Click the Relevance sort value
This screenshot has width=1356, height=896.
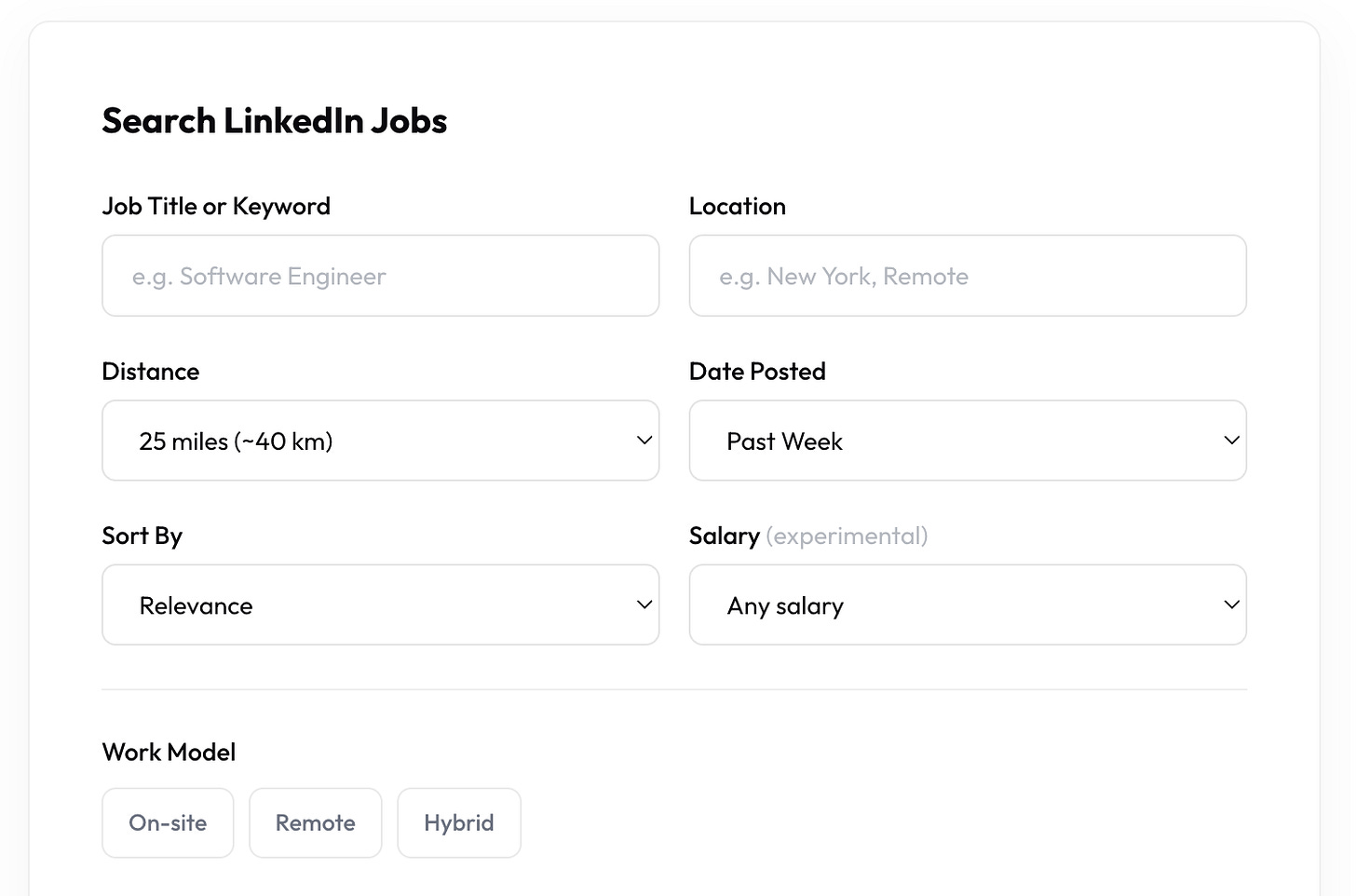pyautogui.click(x=196, y=604)
